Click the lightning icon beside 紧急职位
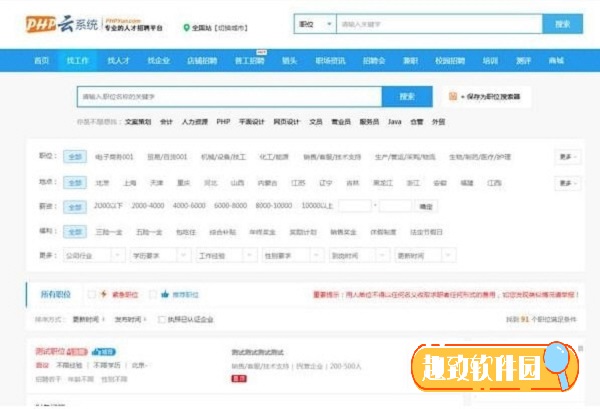The image size is (600, 409). pos(104,295)
